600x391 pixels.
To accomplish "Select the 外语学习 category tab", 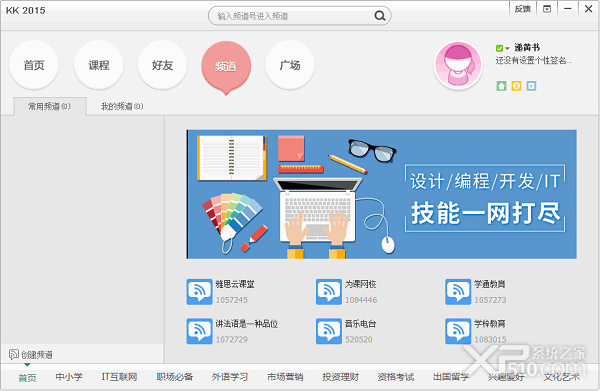I will [230, 377].
